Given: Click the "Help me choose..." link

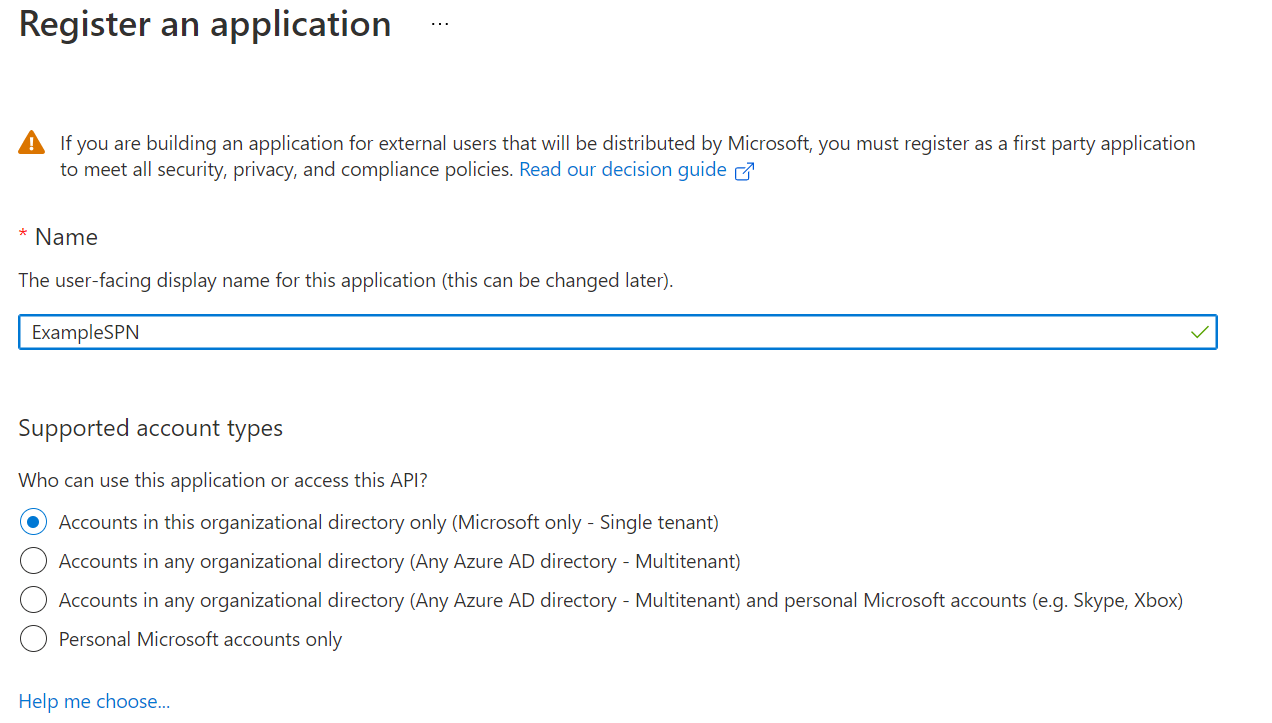Looking at the screenshot, I should point(94,701).
